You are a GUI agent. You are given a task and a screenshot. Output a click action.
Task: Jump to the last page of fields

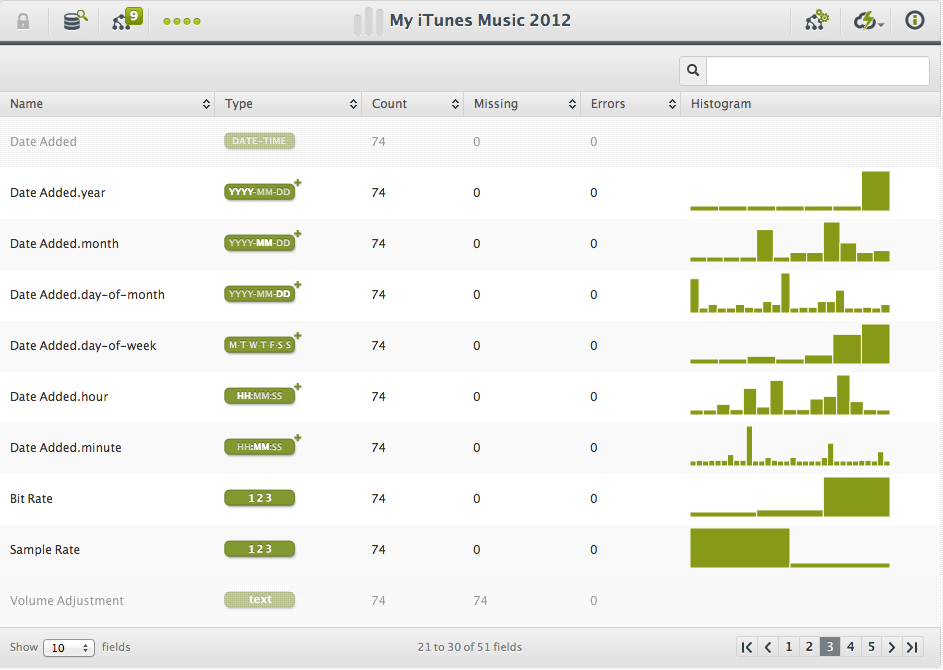[x=912, y=647]
